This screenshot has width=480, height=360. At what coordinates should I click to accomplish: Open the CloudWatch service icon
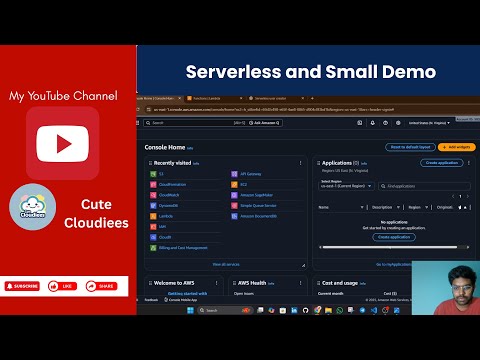coord(153,195)
